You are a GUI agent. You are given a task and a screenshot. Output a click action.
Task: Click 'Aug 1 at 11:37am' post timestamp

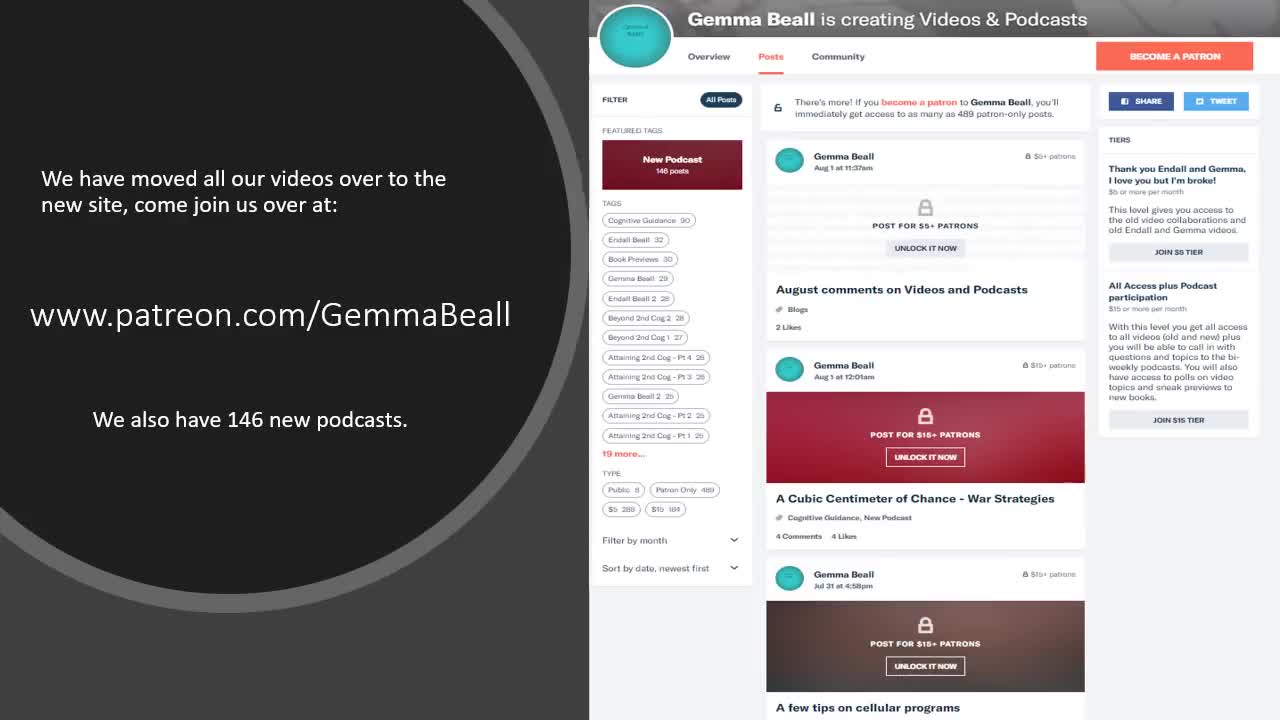coord(843,168)
